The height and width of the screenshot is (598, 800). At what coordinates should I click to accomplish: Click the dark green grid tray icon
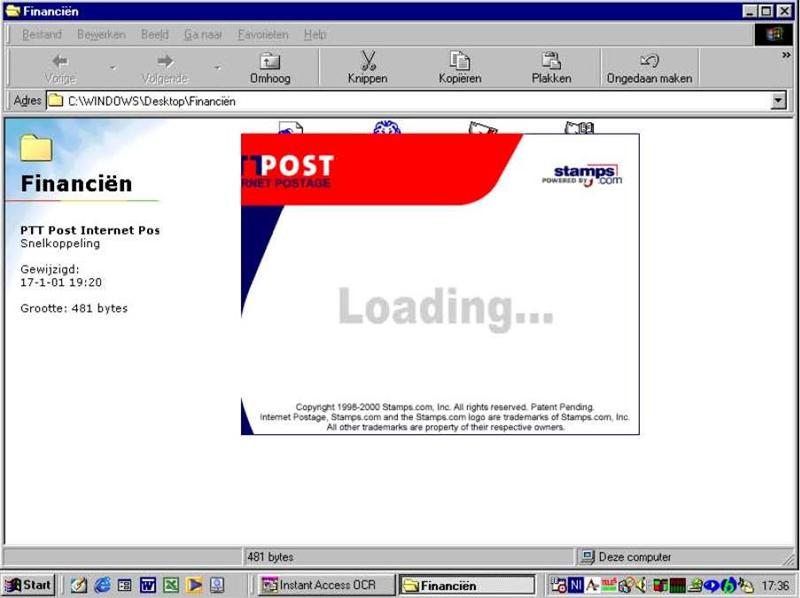[x=678, y=585]
